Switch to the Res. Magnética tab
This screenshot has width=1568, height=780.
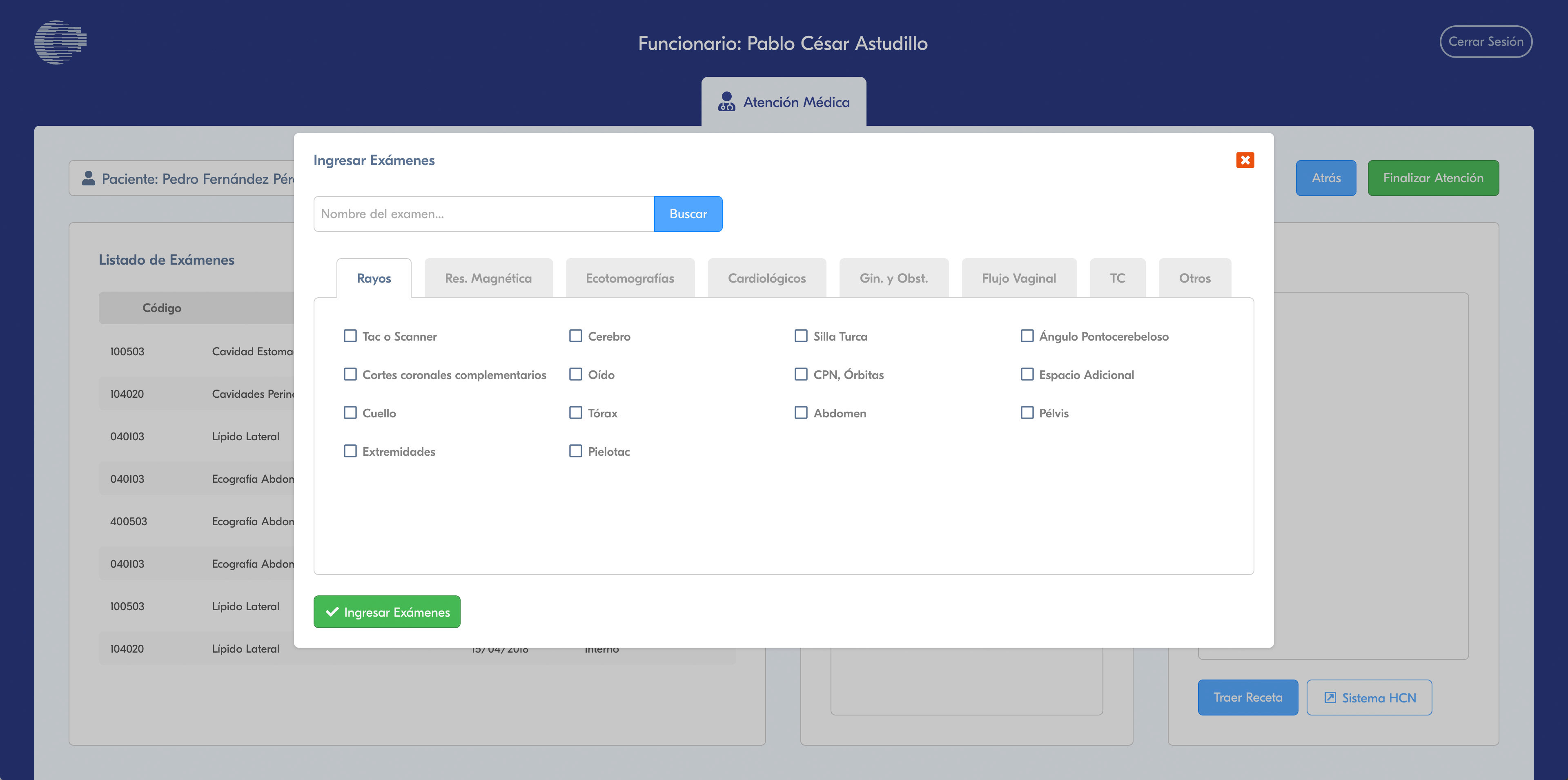tap(488, 278)
